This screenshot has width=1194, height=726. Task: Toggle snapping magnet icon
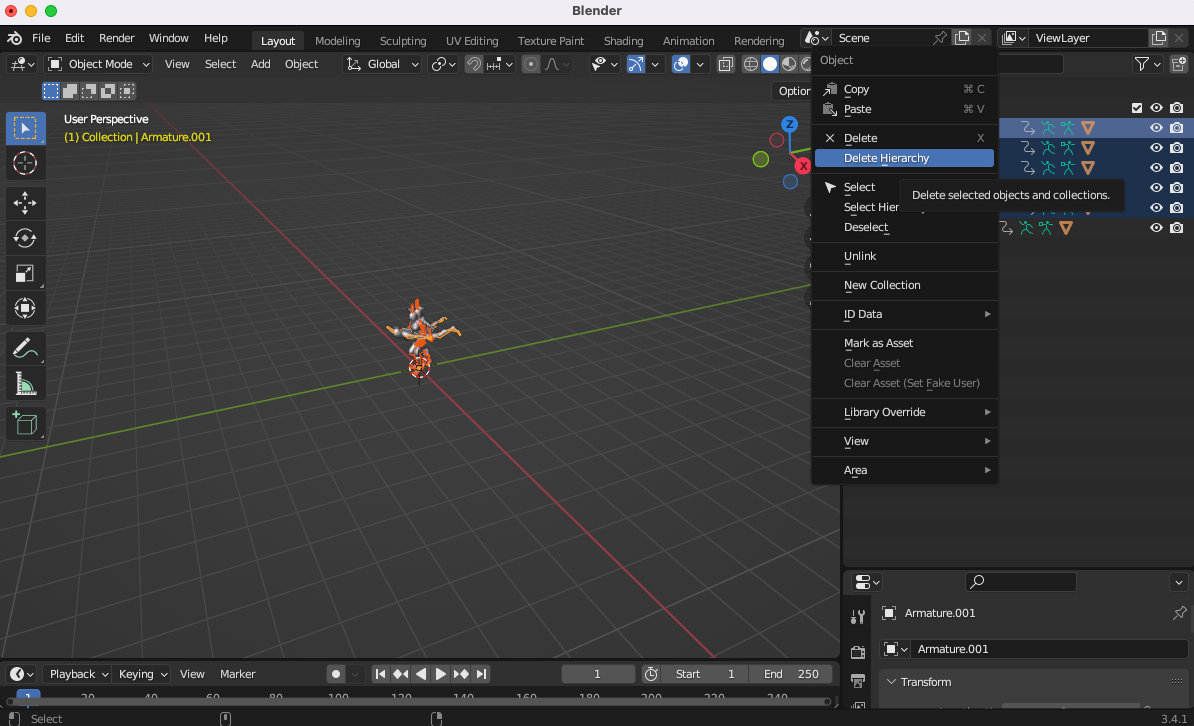[474, 65]
